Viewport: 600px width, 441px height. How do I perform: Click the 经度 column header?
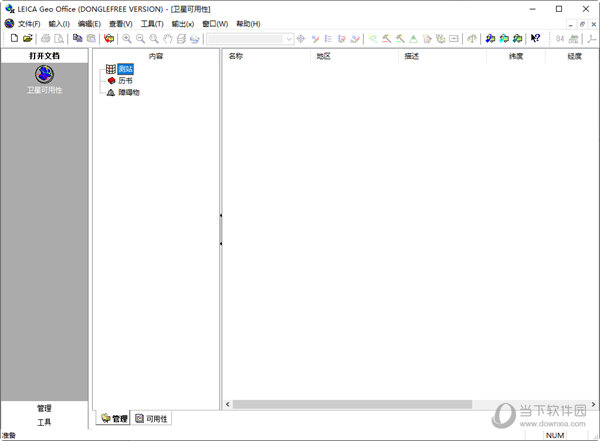[x=573, y=56]
